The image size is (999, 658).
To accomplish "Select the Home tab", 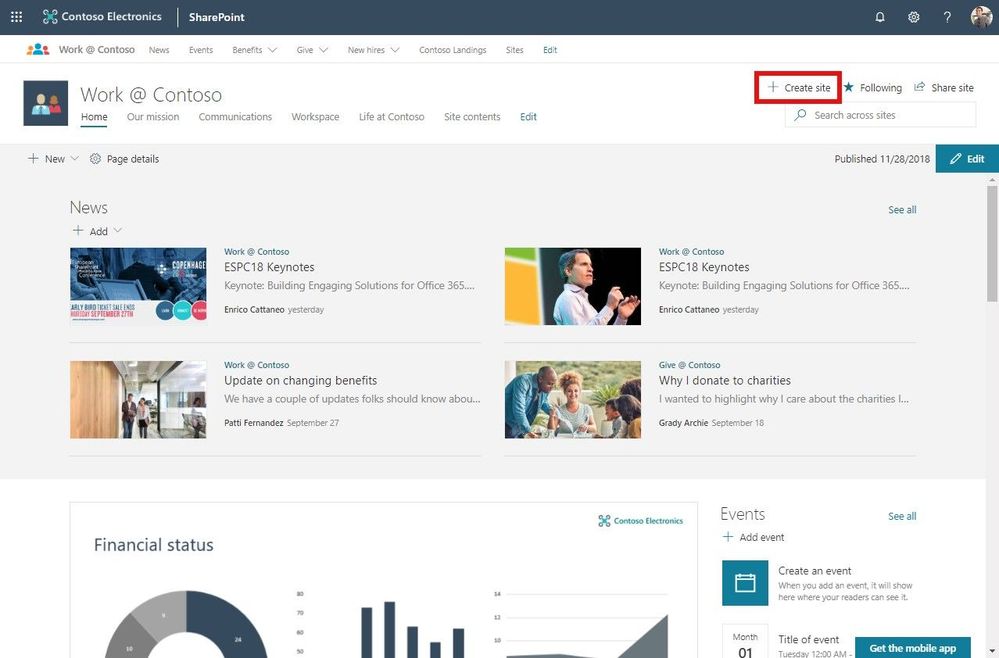I will click(x=94, y=117).
